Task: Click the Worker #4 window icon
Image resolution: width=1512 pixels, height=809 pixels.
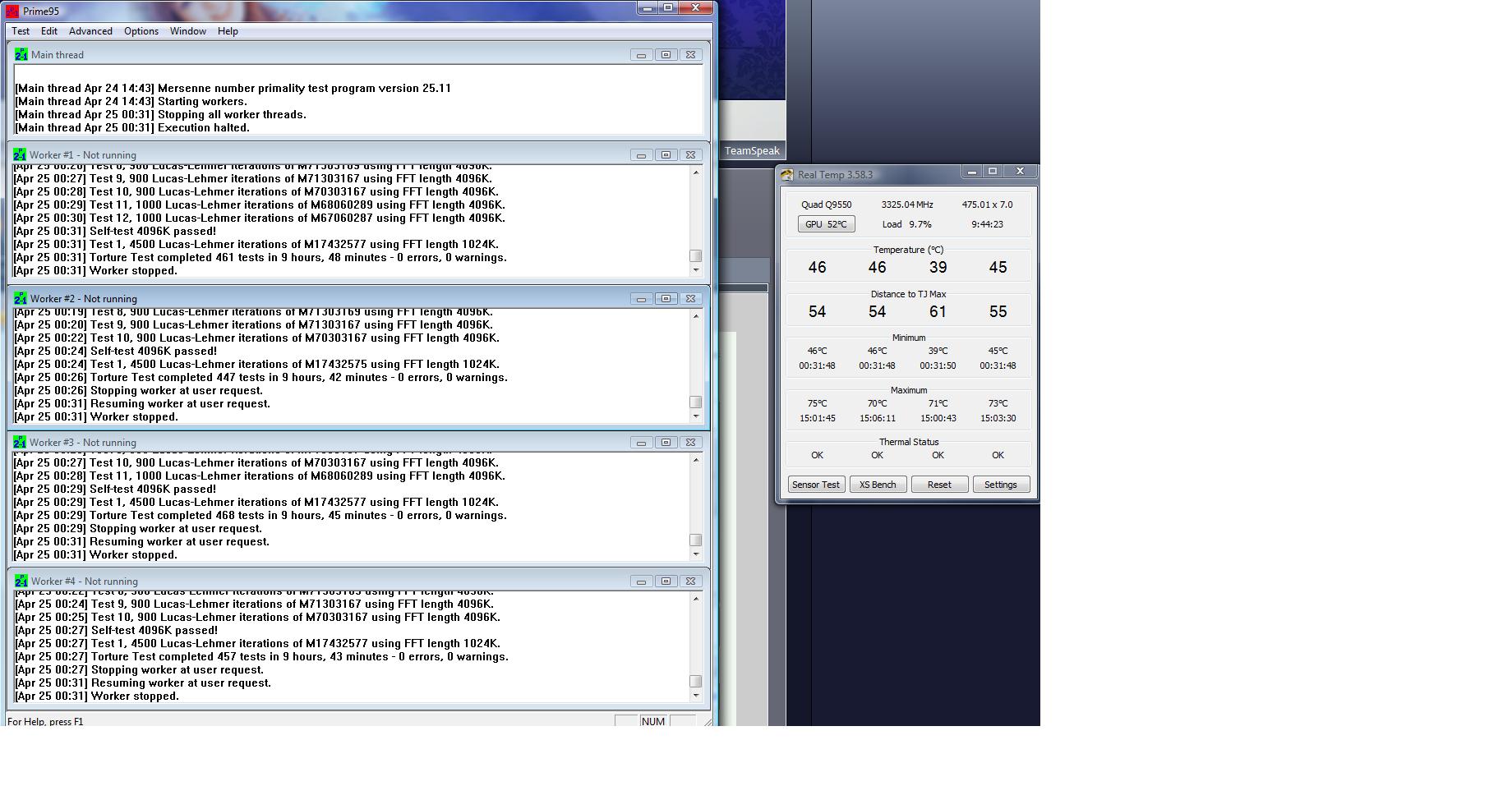Action: (x=21, y=581)
